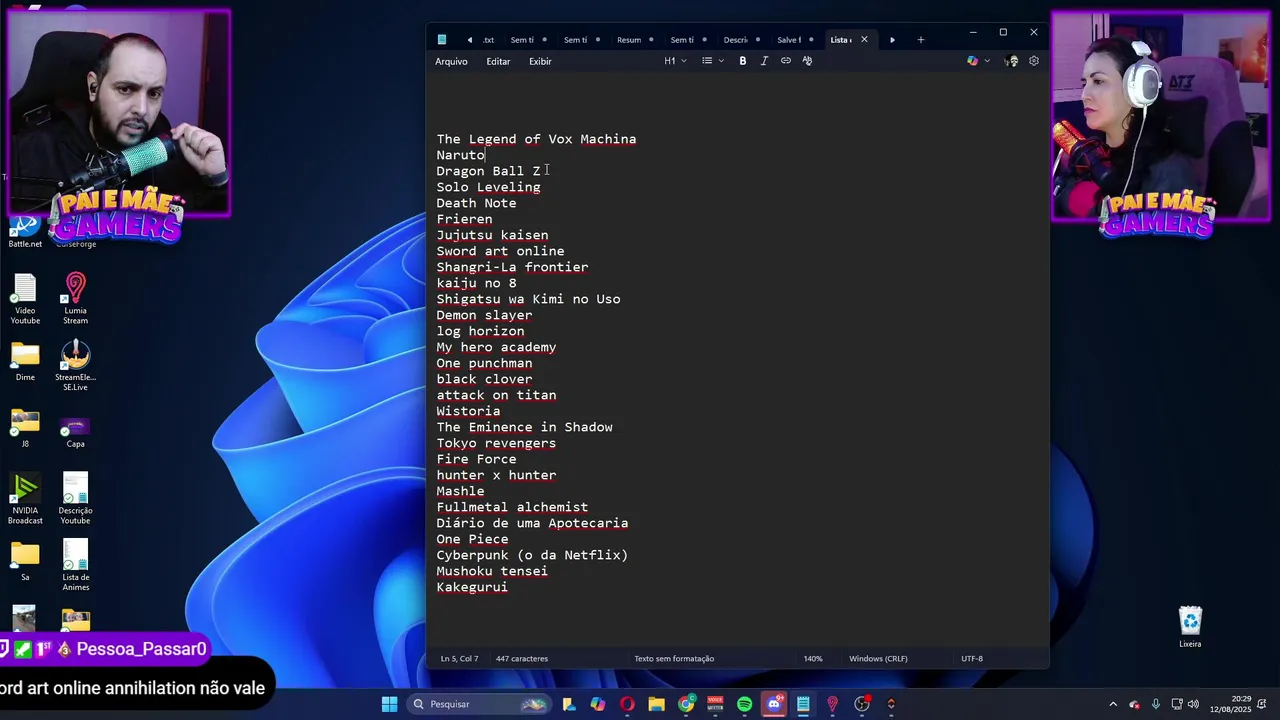The height and width of the screenshot is (720, 1280).
Task: Open the Lixeira recycle bin
Action: [x=1190, y=627]
